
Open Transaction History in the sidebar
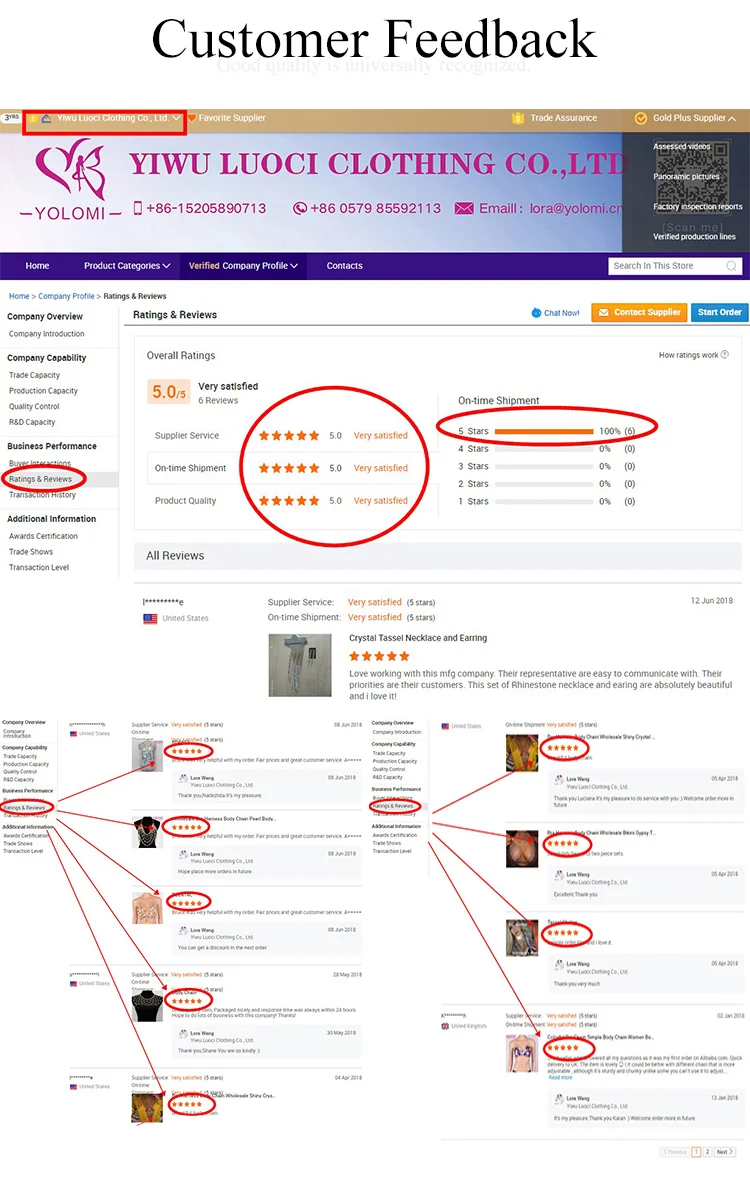click(42, 495)
